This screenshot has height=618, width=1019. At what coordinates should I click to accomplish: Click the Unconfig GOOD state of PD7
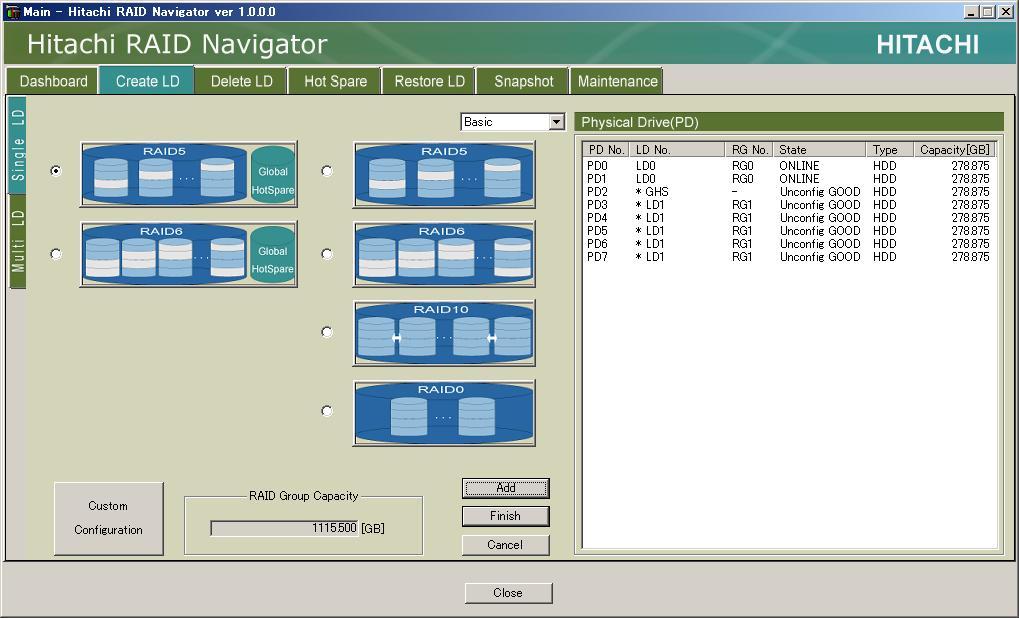pyautogui.click(x=820, y=257)
